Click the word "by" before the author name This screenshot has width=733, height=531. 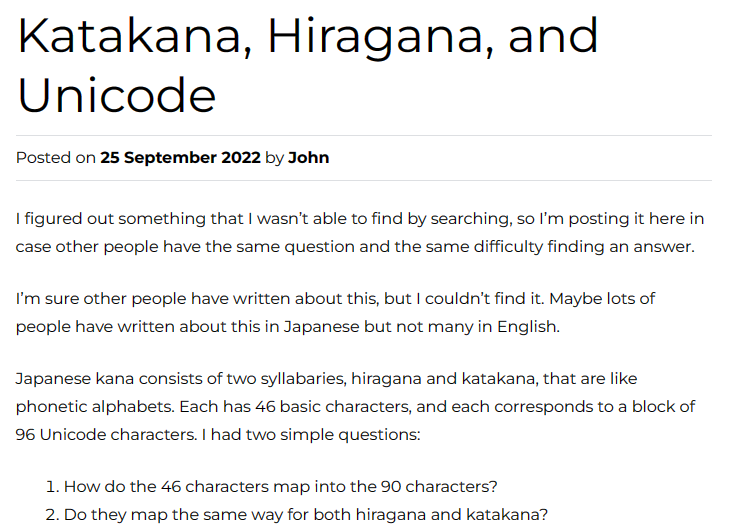[274, 158]
